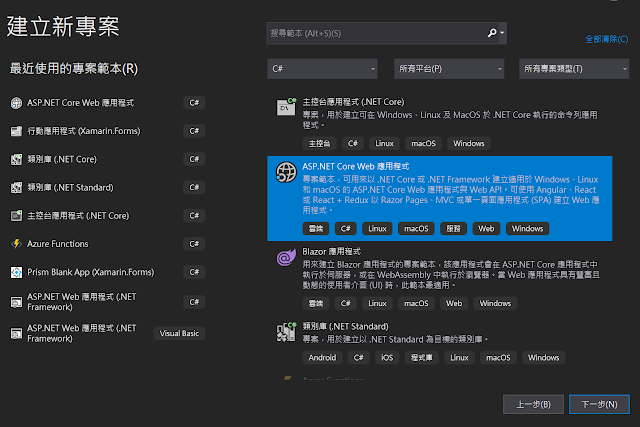Viewport: 640px width, 427px height.
Task: Click the C# ASP.NET Web (.NET Framework) icon
Action: [x=16, y=302]
